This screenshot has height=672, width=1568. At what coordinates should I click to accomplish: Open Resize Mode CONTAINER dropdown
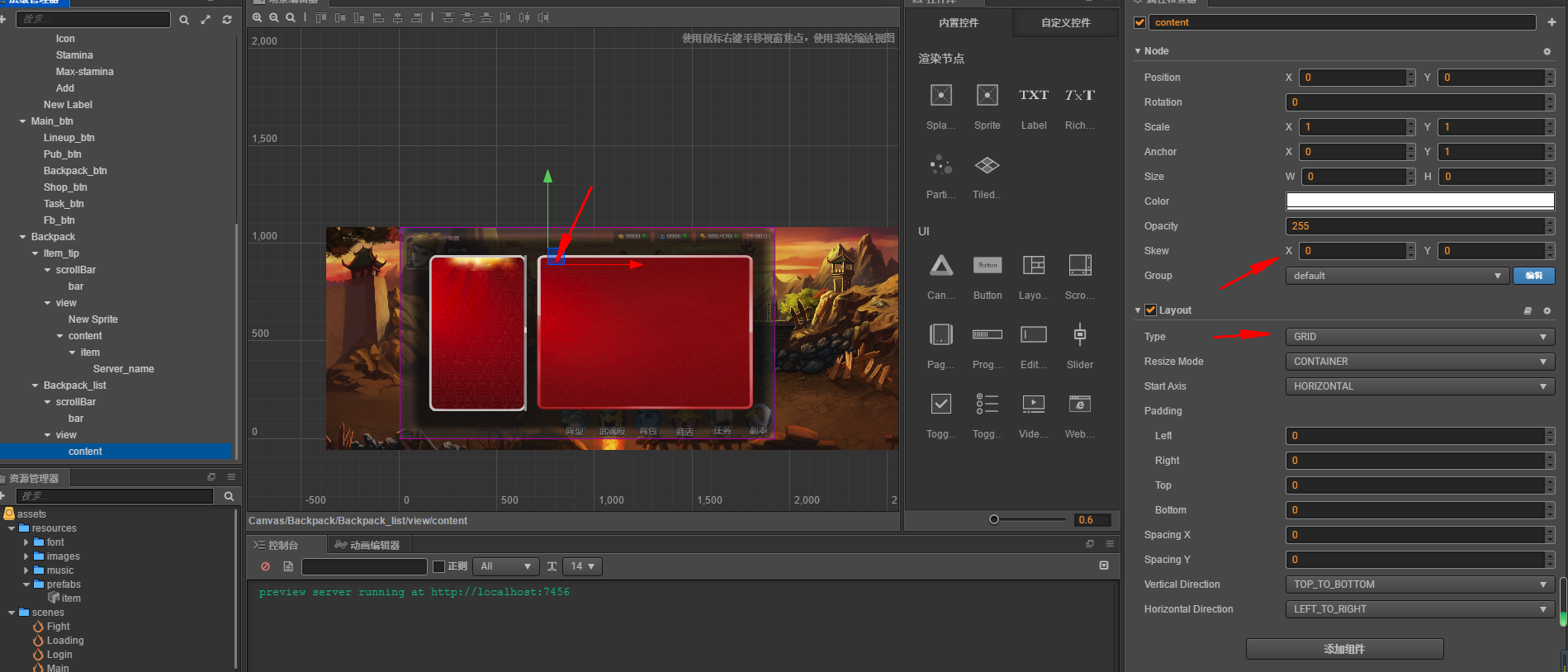pyautogui.click(x=1420, y=362)
